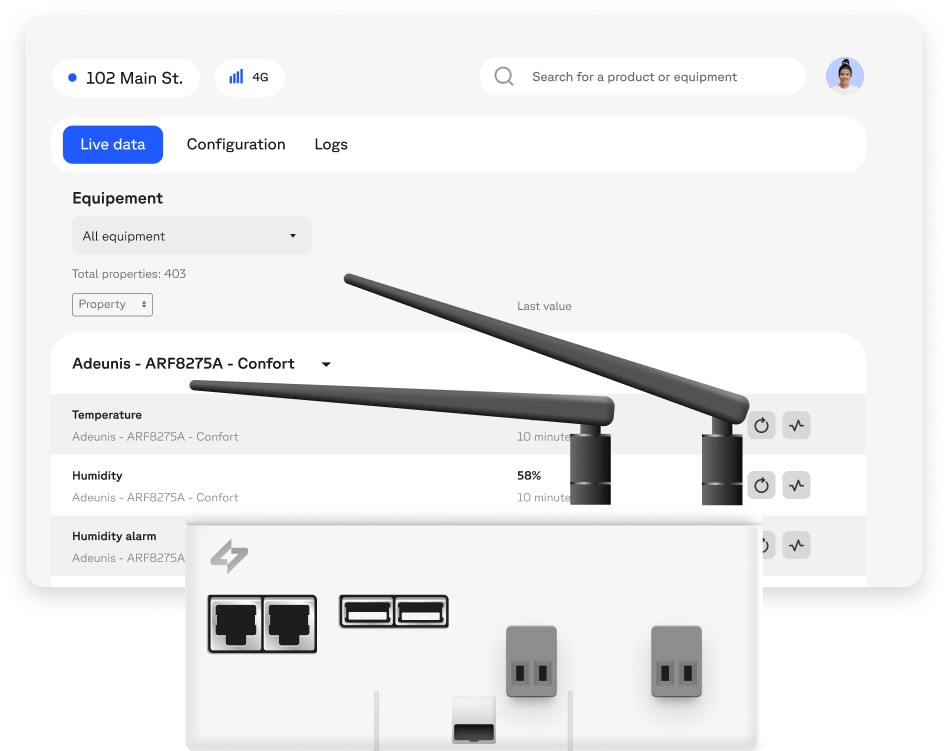Toggle the blue status dot near 102 Main St.
Image resolution: width=946 pixels, height=751 pixels.
point(70,77)
